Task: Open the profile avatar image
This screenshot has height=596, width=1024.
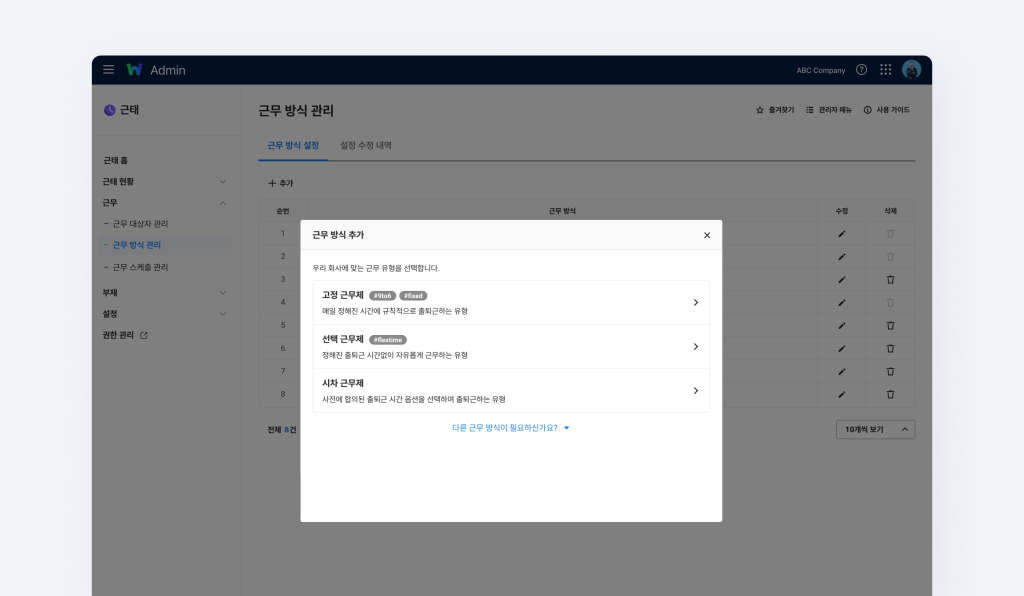Action: [911, 69]
